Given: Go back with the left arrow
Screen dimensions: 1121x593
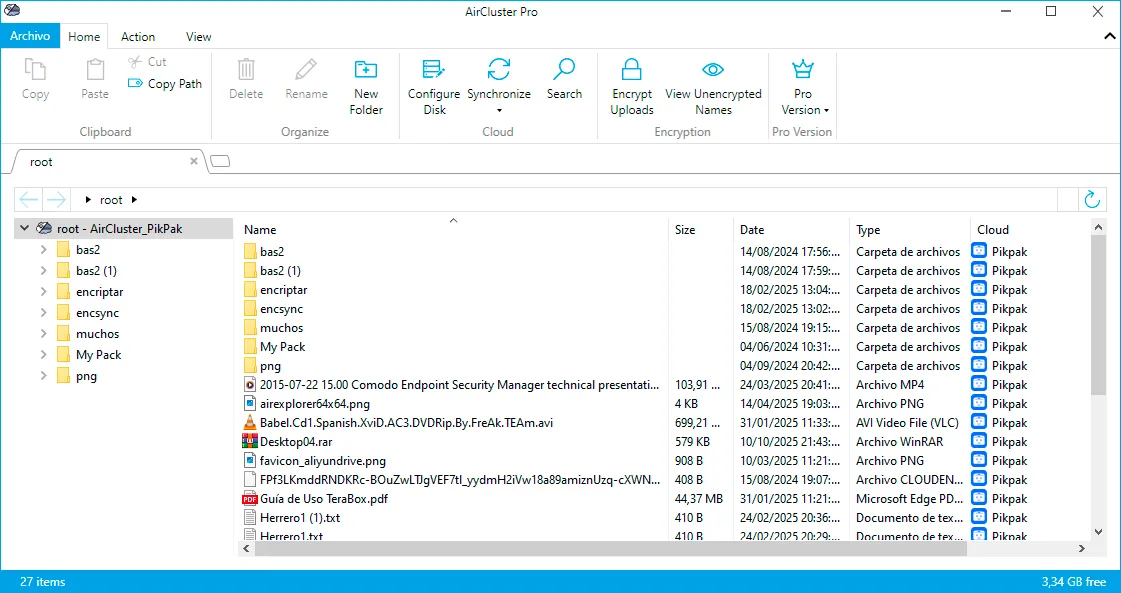Looking at the screenshot, I should pyautogui.click(x=29, y=200).
